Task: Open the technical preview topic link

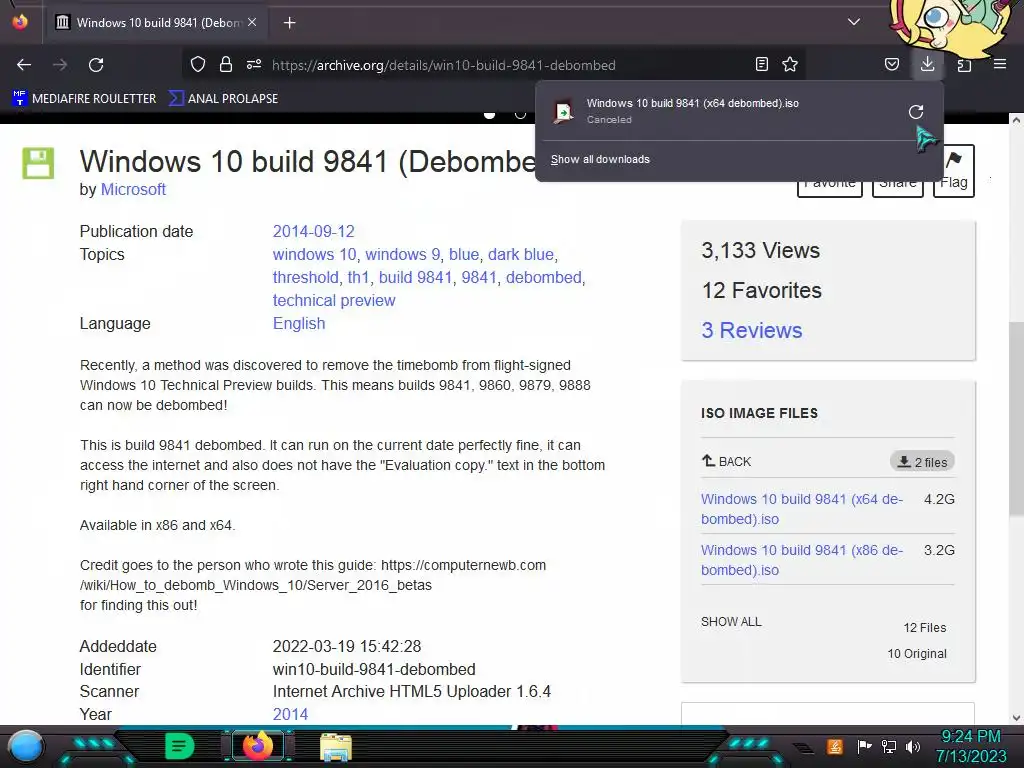Action: [334, 300]
